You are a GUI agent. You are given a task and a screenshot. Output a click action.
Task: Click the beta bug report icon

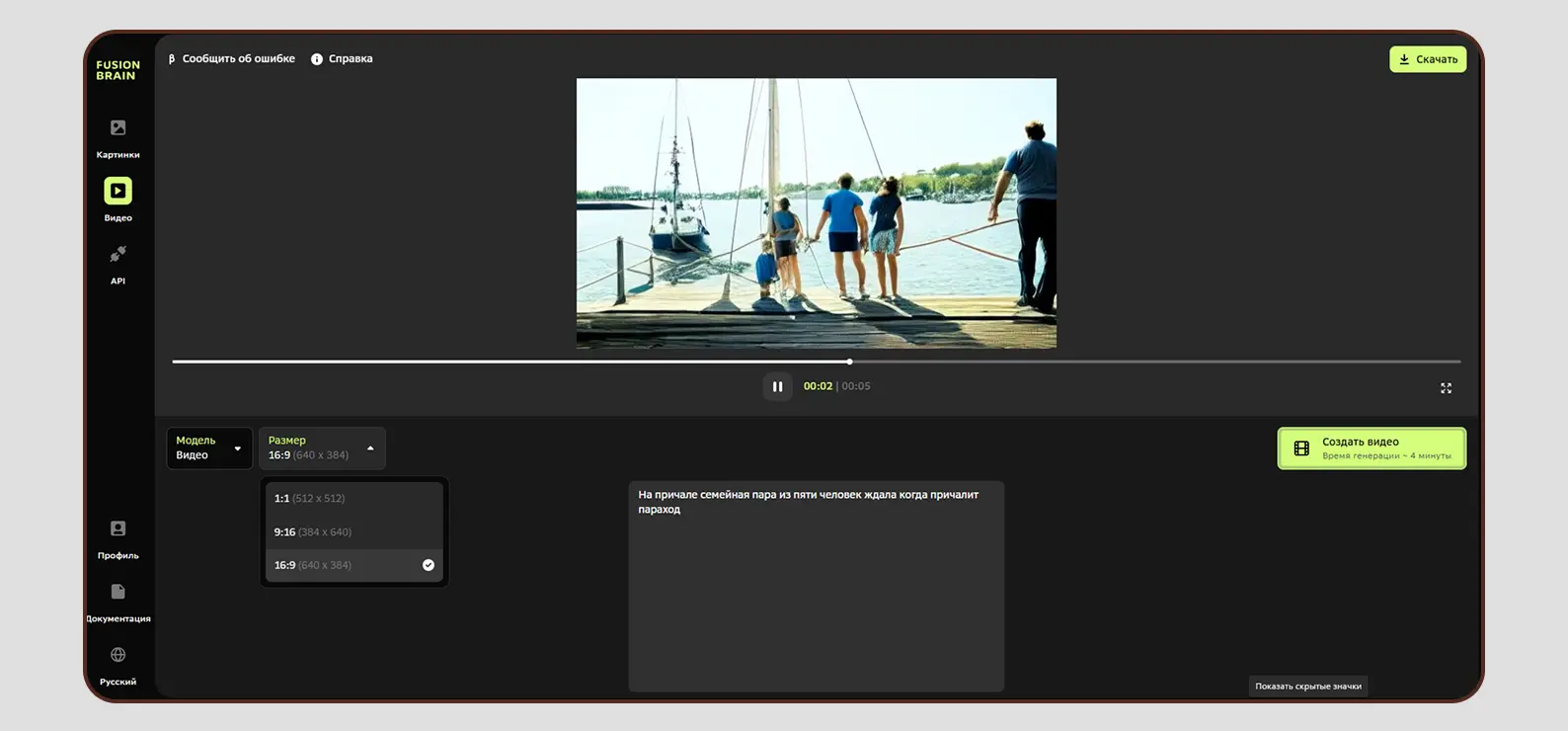click(172, 58)
